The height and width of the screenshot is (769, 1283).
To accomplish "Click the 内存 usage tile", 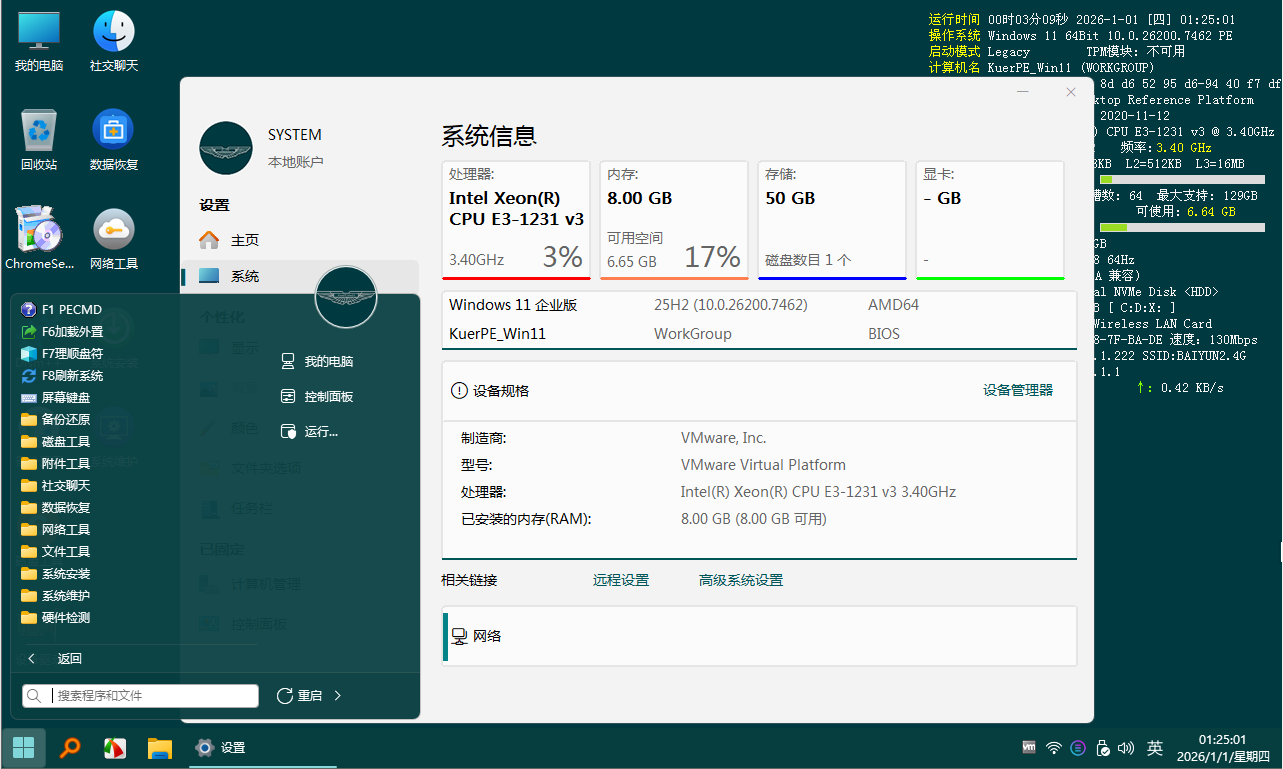I will (673, 220).
